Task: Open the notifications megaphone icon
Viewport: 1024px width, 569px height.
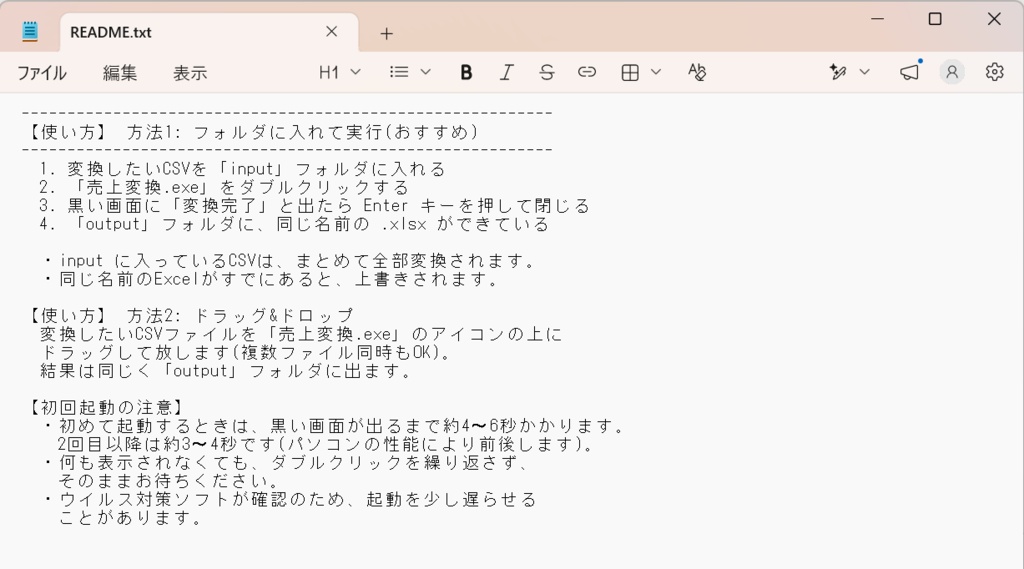Action: pos(910,72)
